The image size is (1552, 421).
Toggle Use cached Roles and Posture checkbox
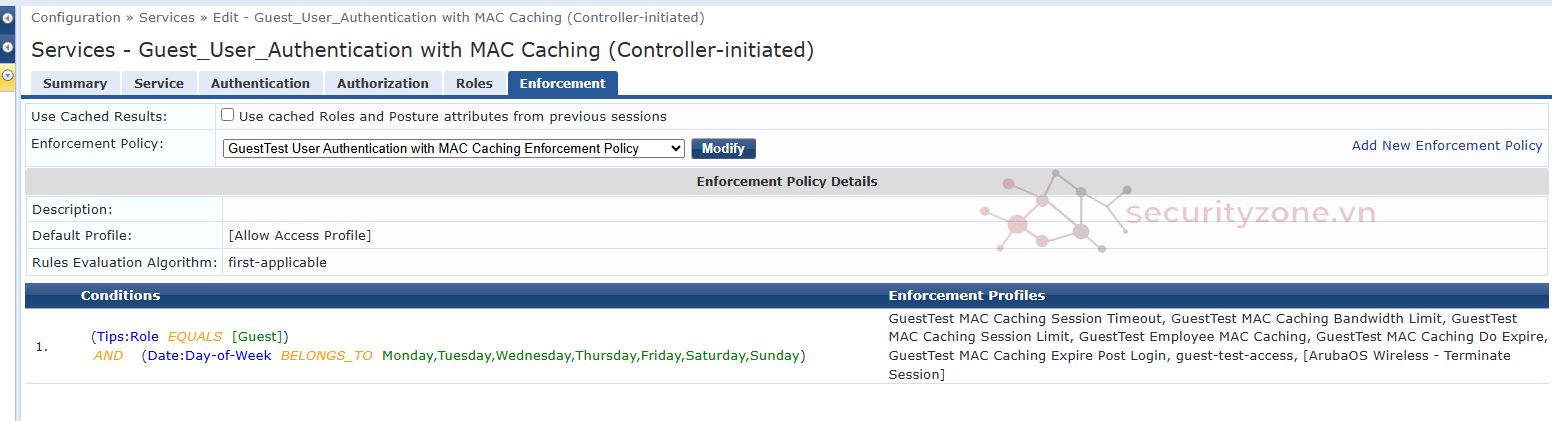coord(228,115)
